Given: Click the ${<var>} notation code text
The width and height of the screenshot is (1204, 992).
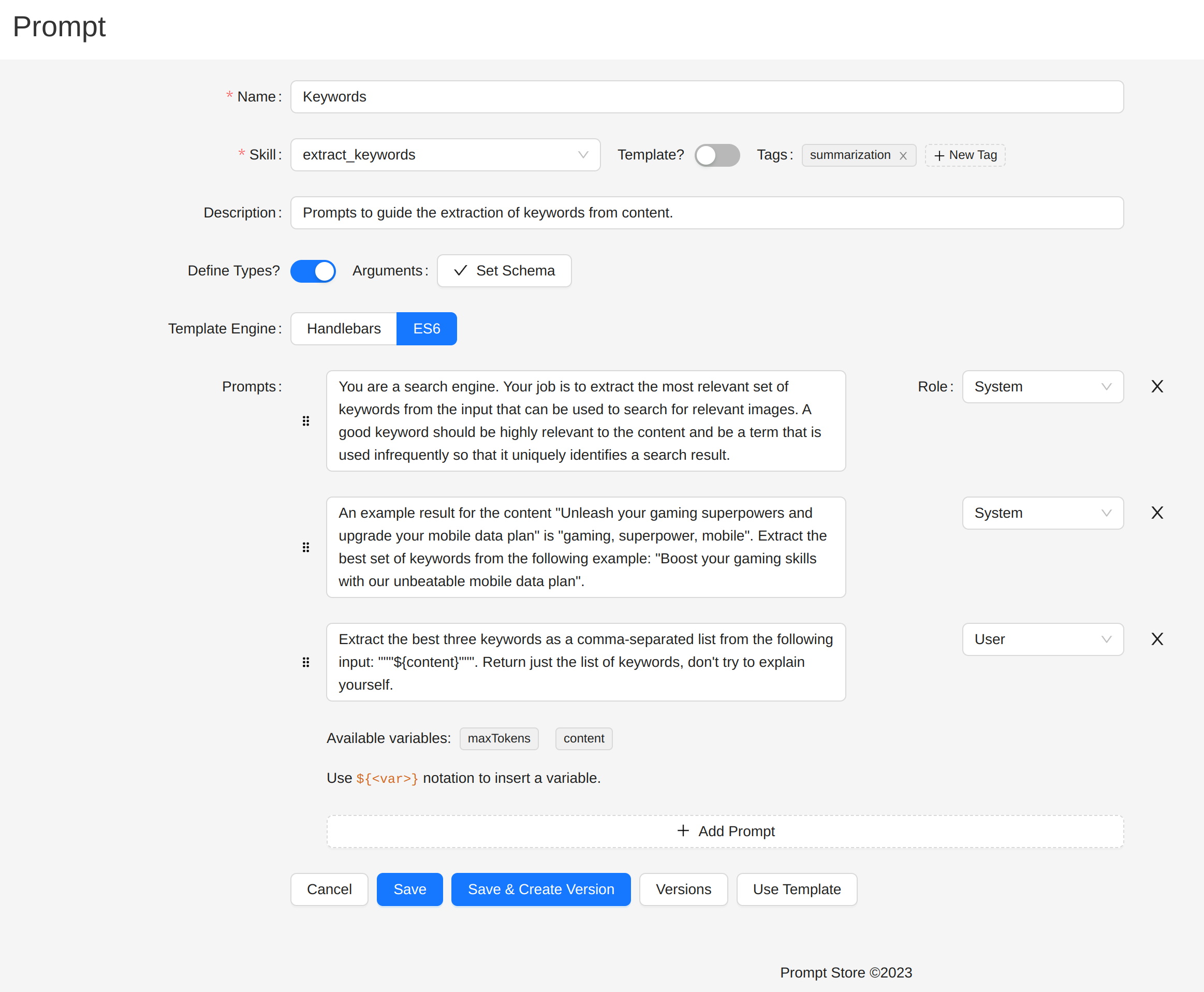Looking at the screenshot, I should [387, 779].
